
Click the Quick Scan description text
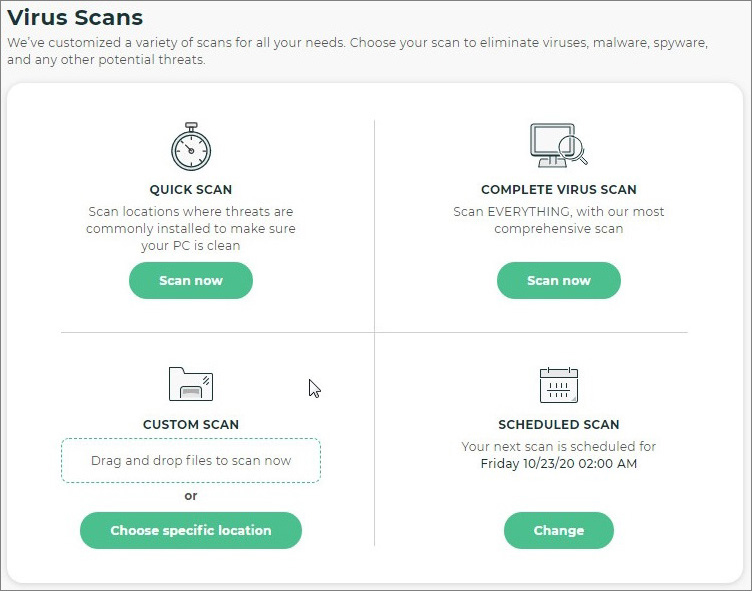pos(191,228)
